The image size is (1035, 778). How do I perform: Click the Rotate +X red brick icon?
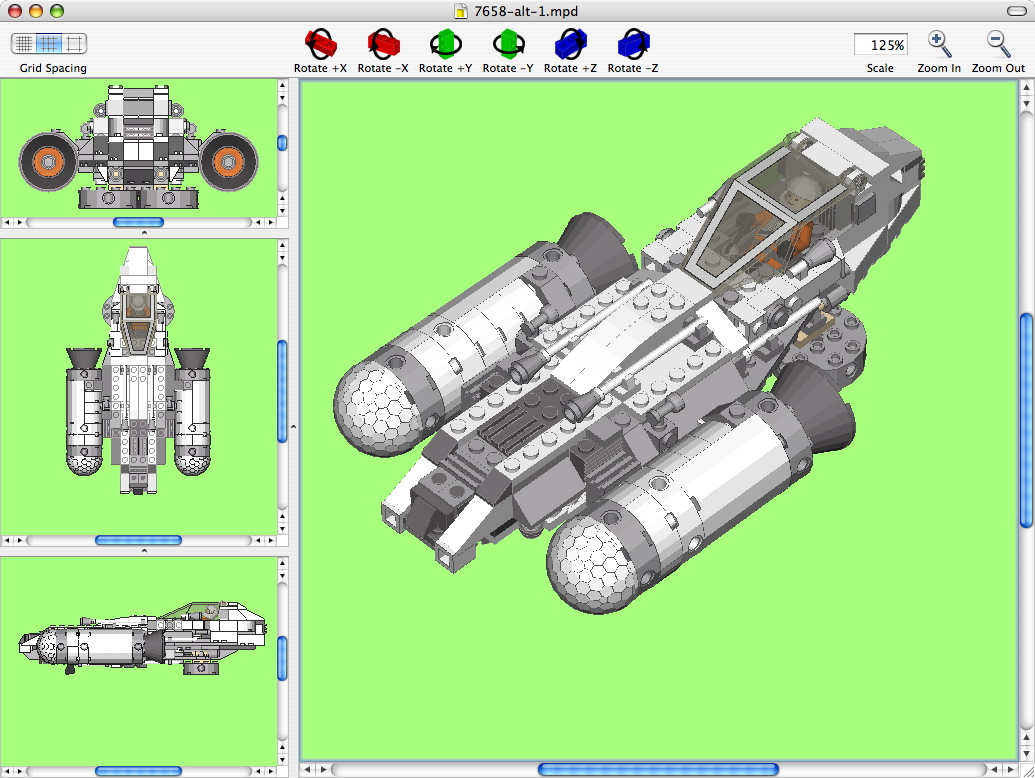320,44
